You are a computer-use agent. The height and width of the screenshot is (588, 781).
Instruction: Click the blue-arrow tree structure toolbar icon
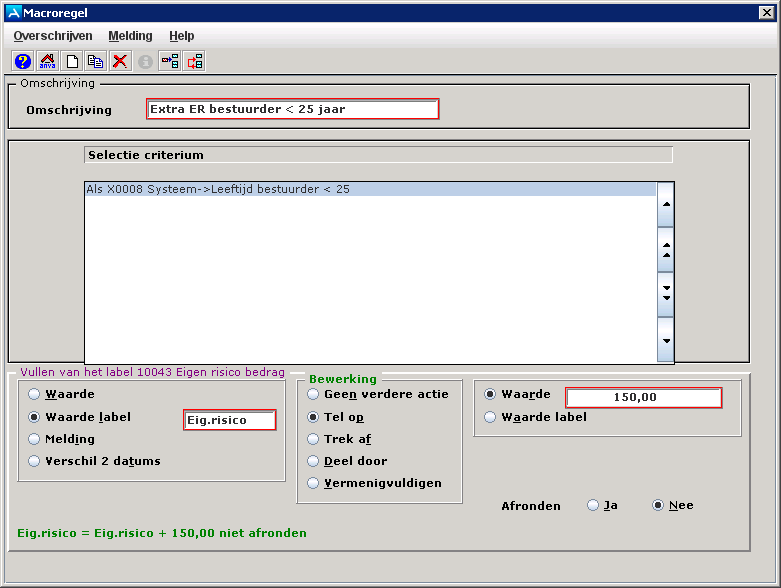[x=170, y=61]
